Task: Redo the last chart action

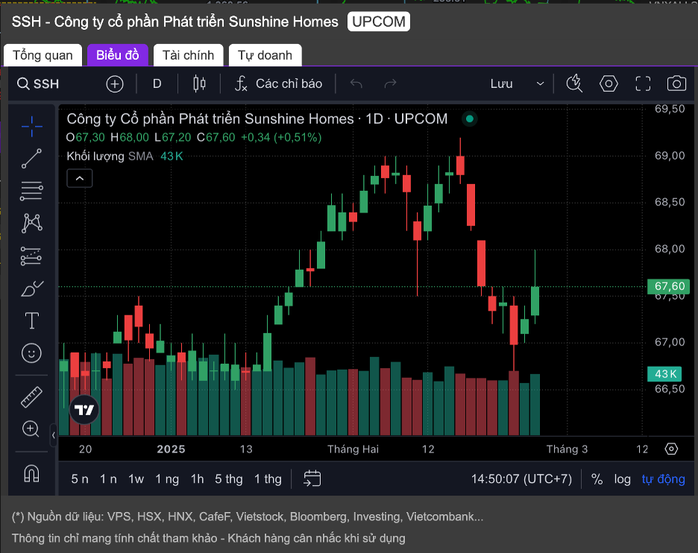Action: click(390, 84)
